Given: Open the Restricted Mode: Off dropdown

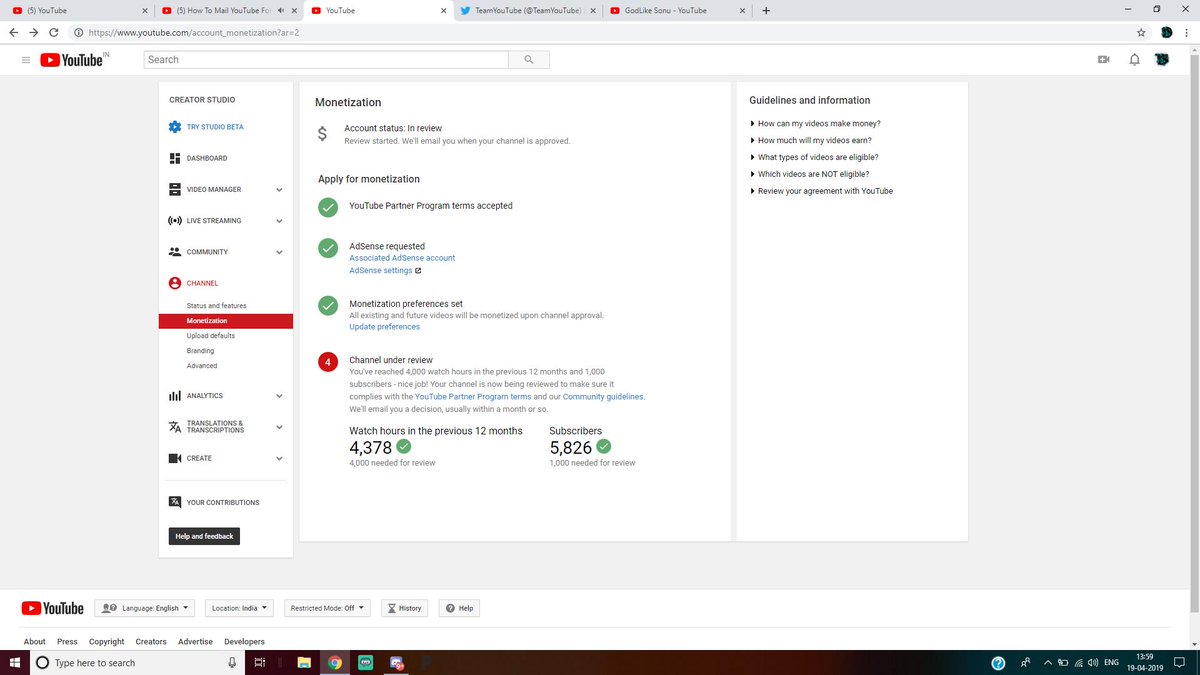Looking at the screenshot, I should pos(327,608).
